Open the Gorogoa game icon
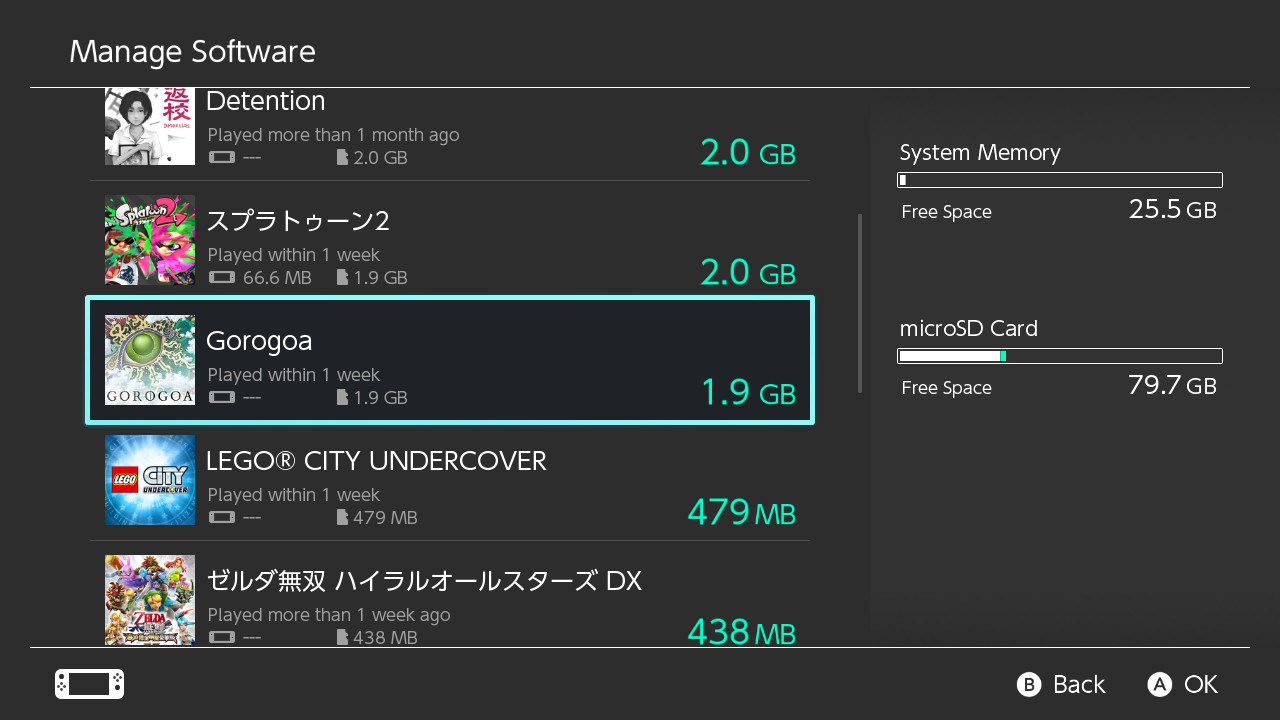The image size is (1280, 720). [x=149, y=360]
